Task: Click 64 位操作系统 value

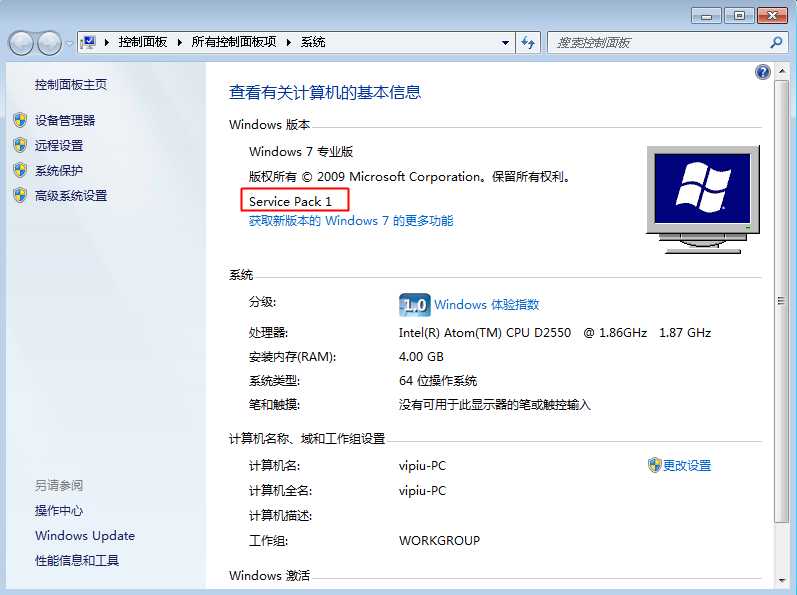Action: (438, 381)
